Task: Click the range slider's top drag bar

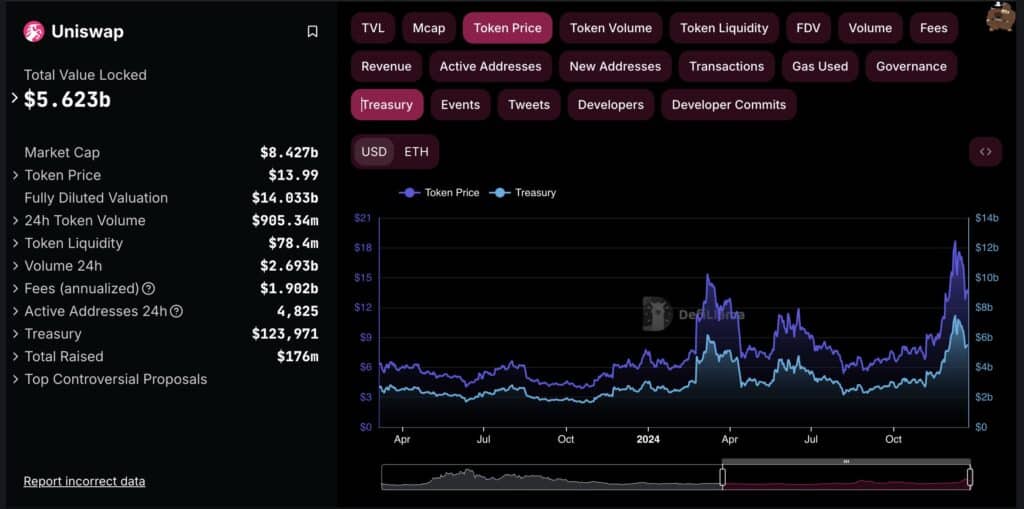Action: coord(846,461)
